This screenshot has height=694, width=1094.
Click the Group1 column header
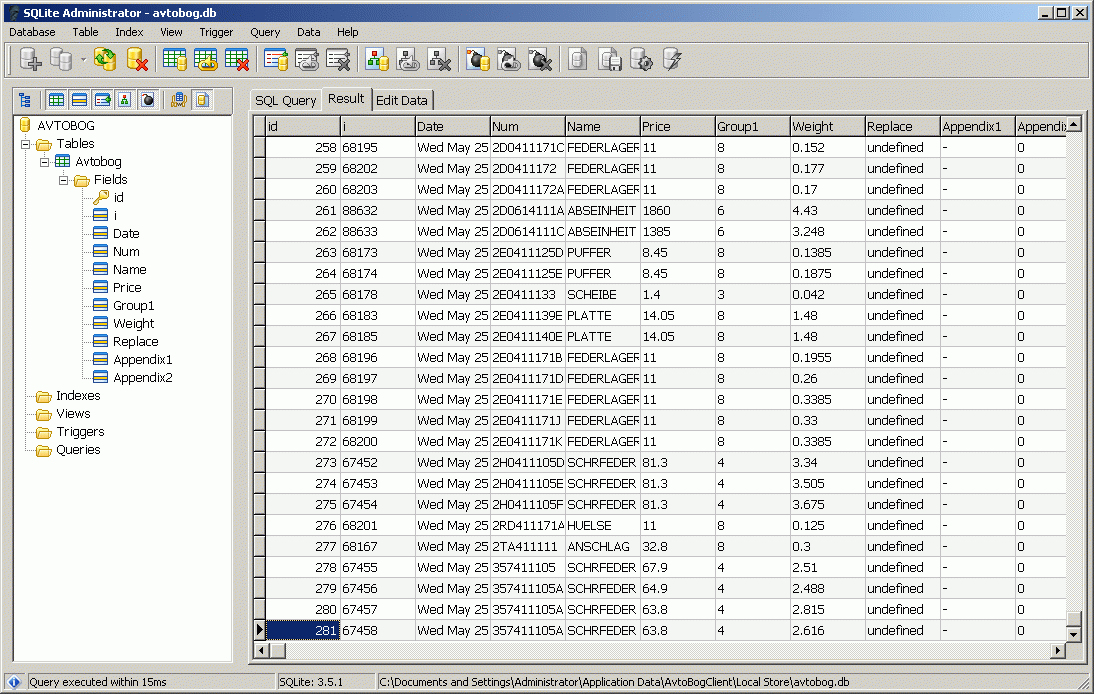point(752,126)
